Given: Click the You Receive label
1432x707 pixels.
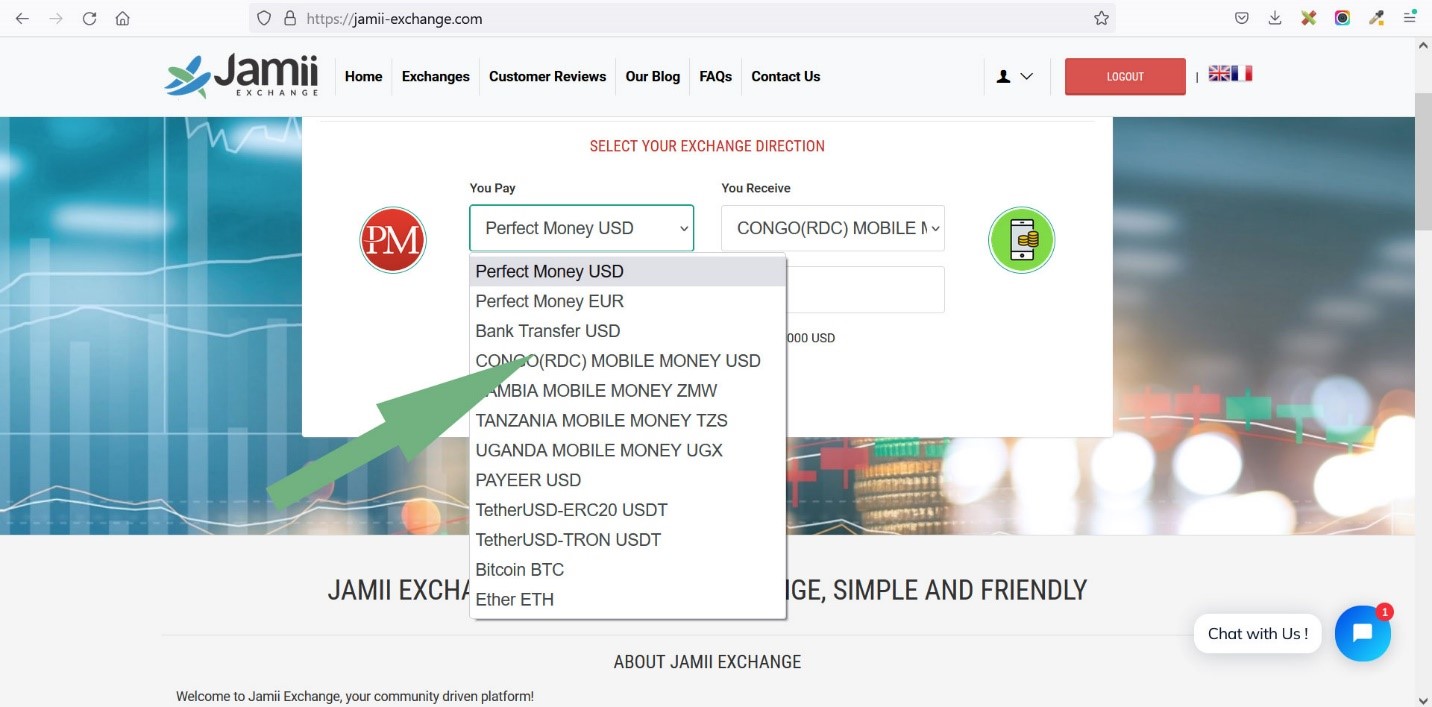Looking at the screenshot, I should pyautogui.click(x=756, y=188).
